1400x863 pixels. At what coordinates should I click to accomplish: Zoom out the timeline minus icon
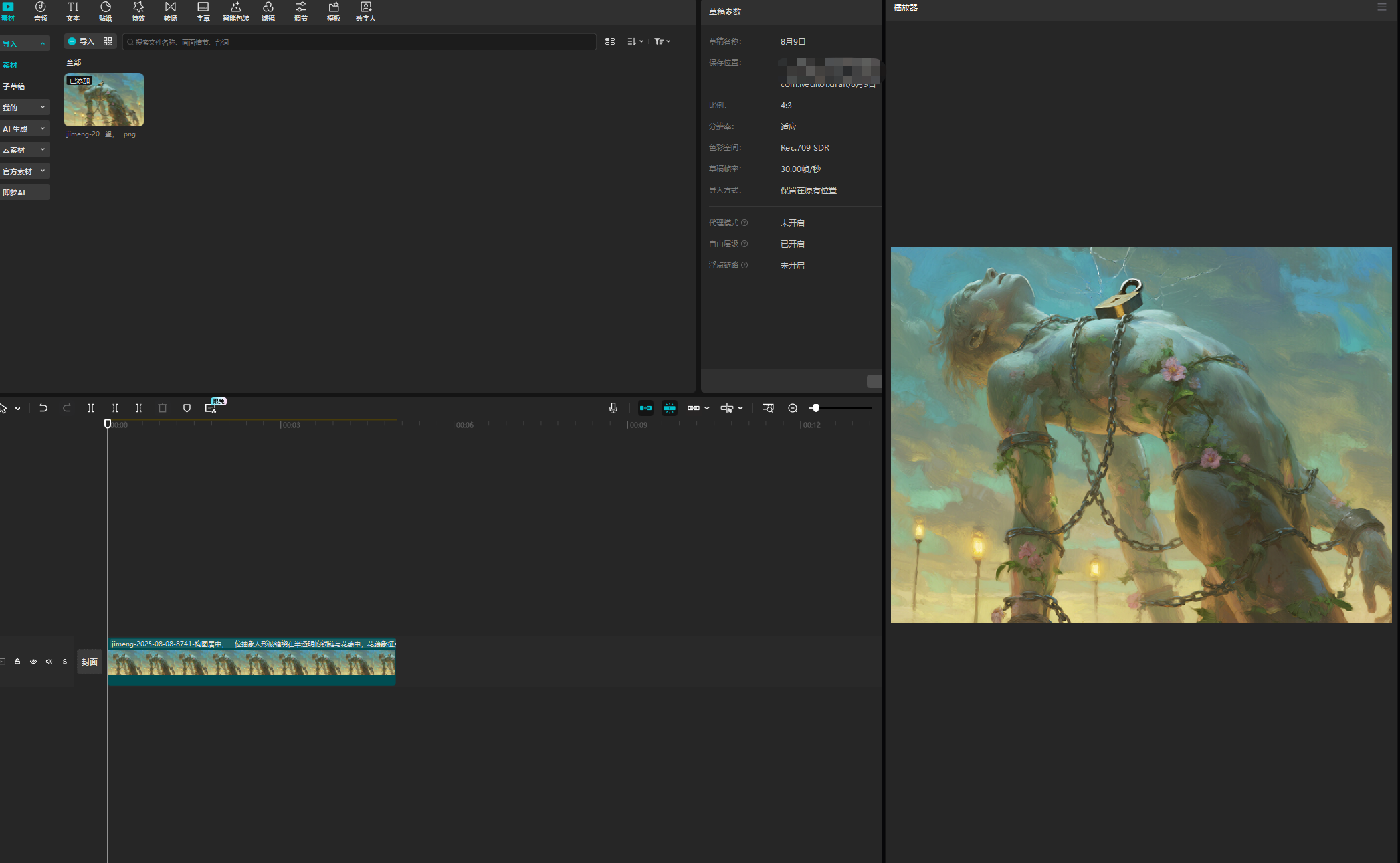coord(793,408)
